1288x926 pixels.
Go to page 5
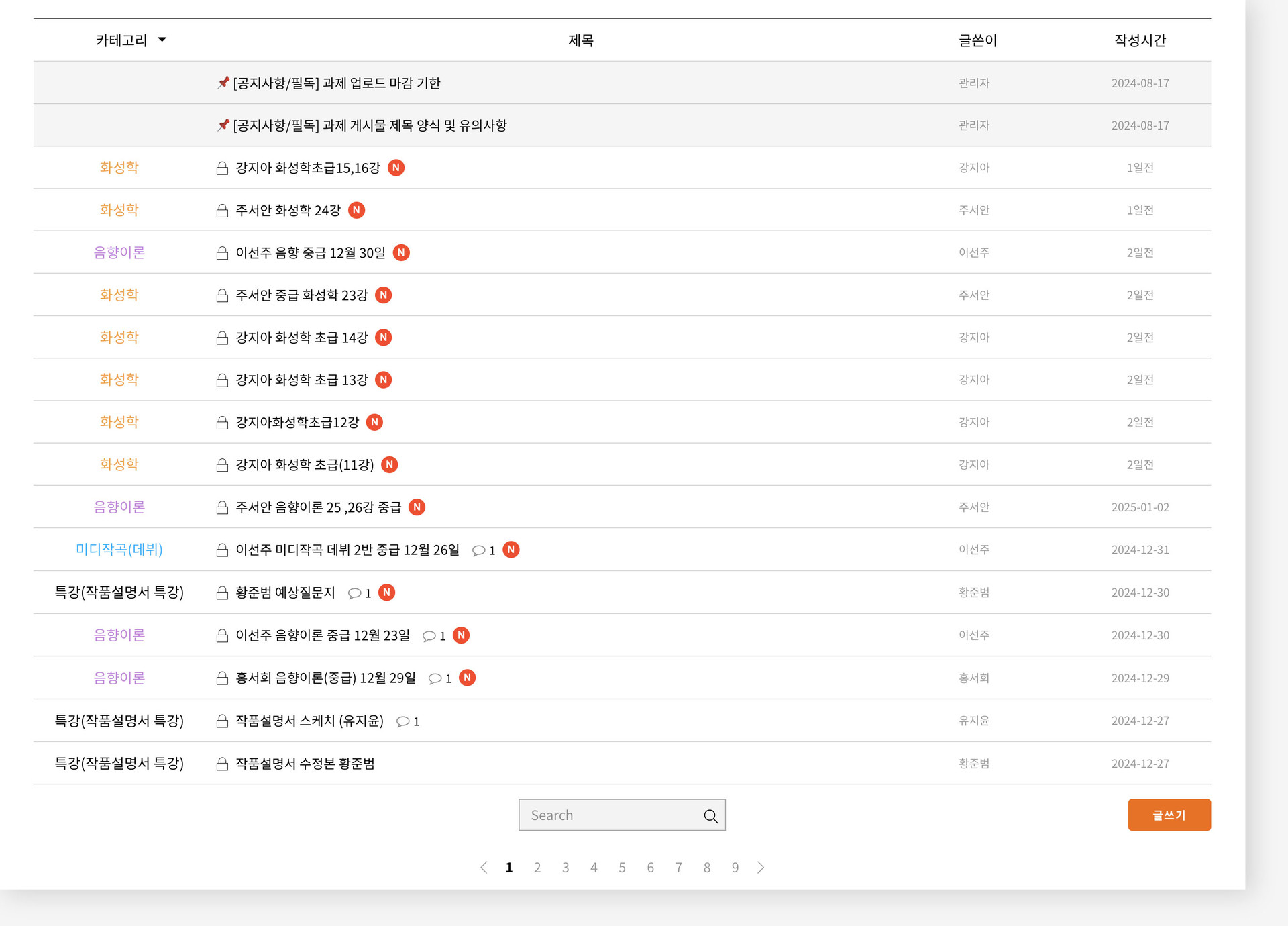click(622, 868)
